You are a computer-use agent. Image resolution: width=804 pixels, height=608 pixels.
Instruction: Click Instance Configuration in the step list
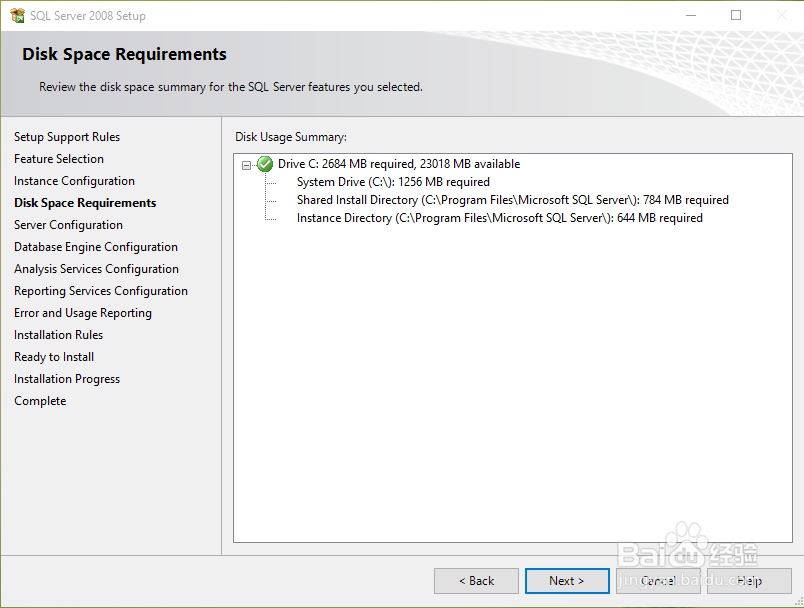tap(74, 181)
